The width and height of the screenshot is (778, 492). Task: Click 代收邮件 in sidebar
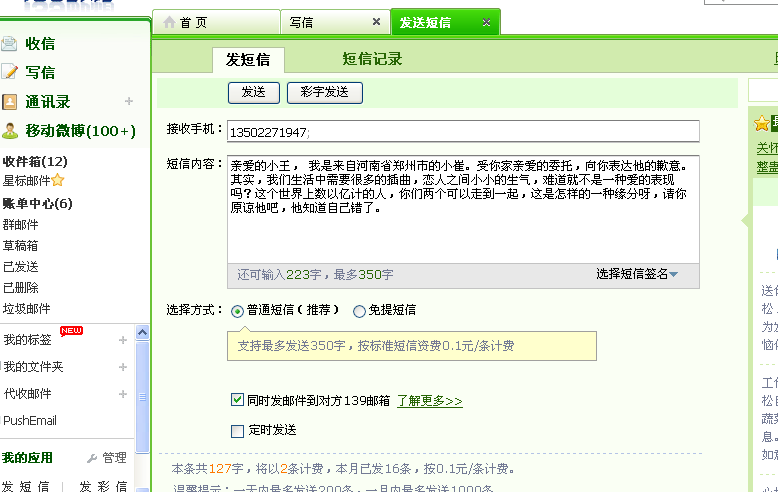(x=28, y=394)
